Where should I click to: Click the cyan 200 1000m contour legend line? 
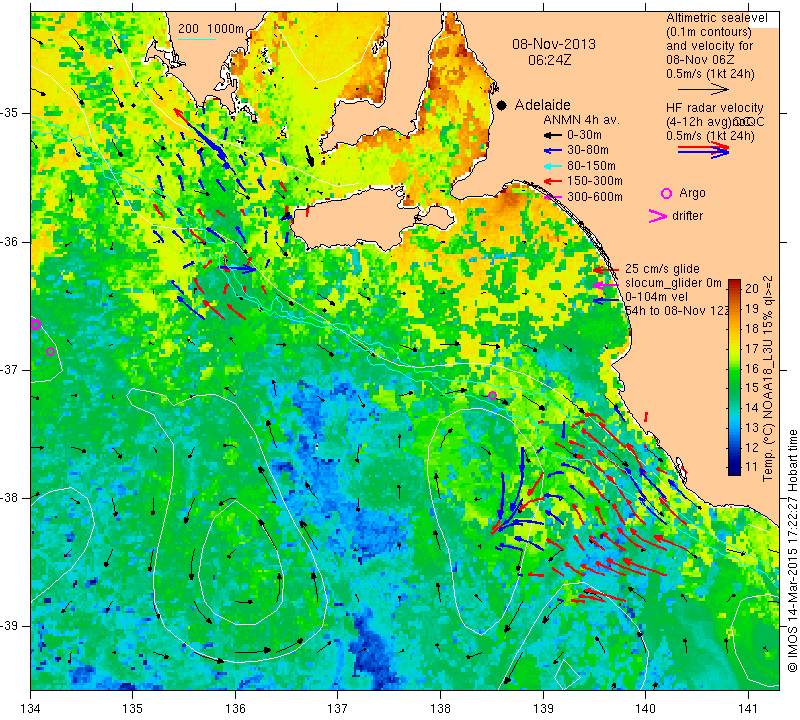pyautogui.click(x=197, y=39)
